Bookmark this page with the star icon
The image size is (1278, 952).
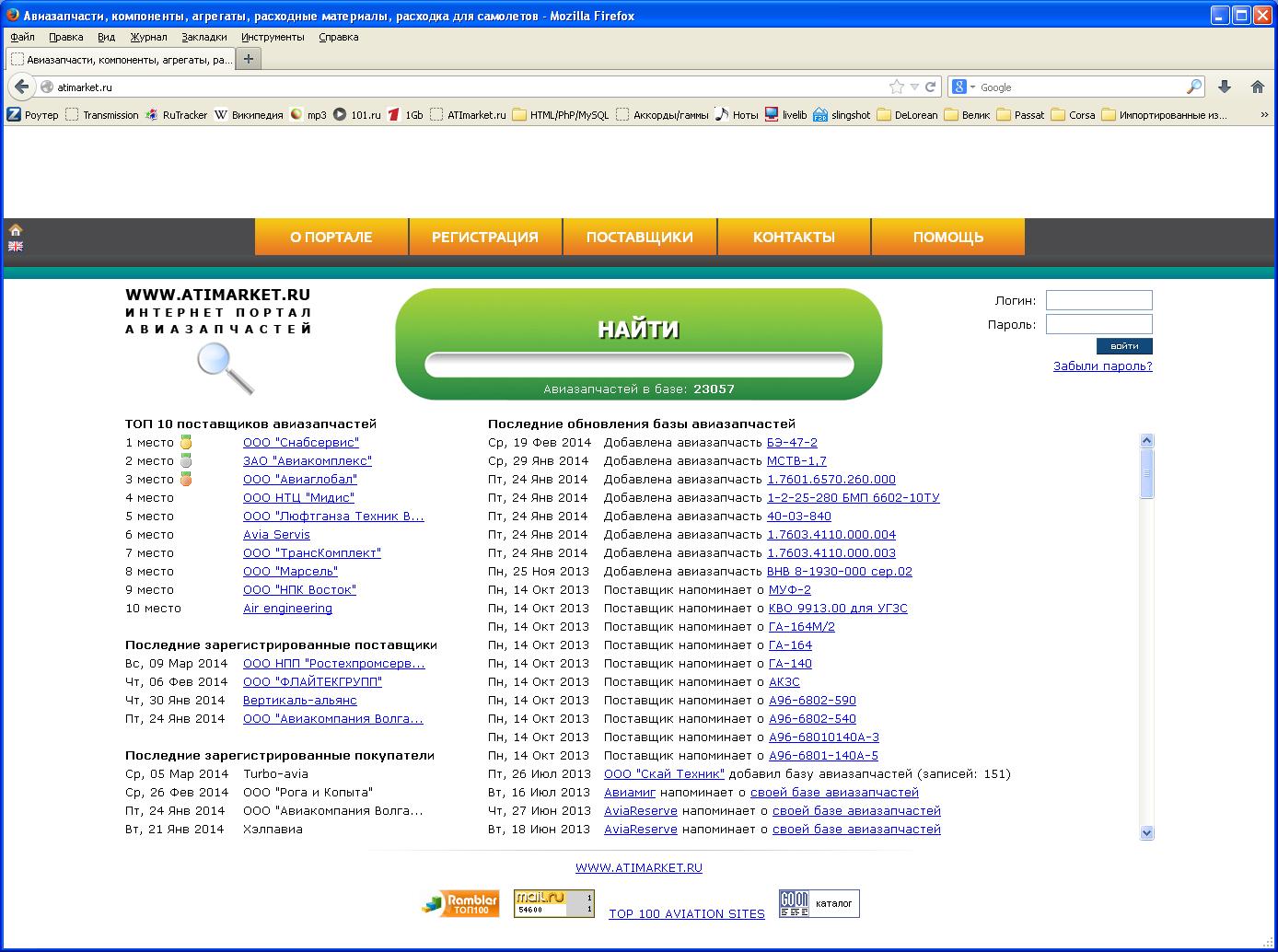point(897,87)
